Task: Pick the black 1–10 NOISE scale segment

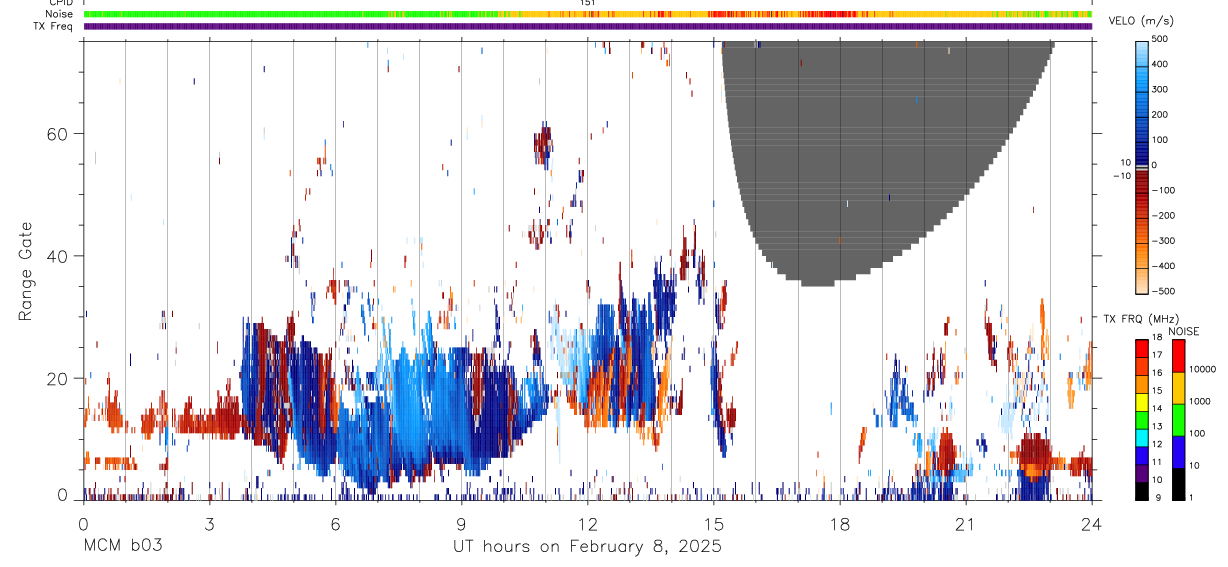Action: pos(1178,482)
